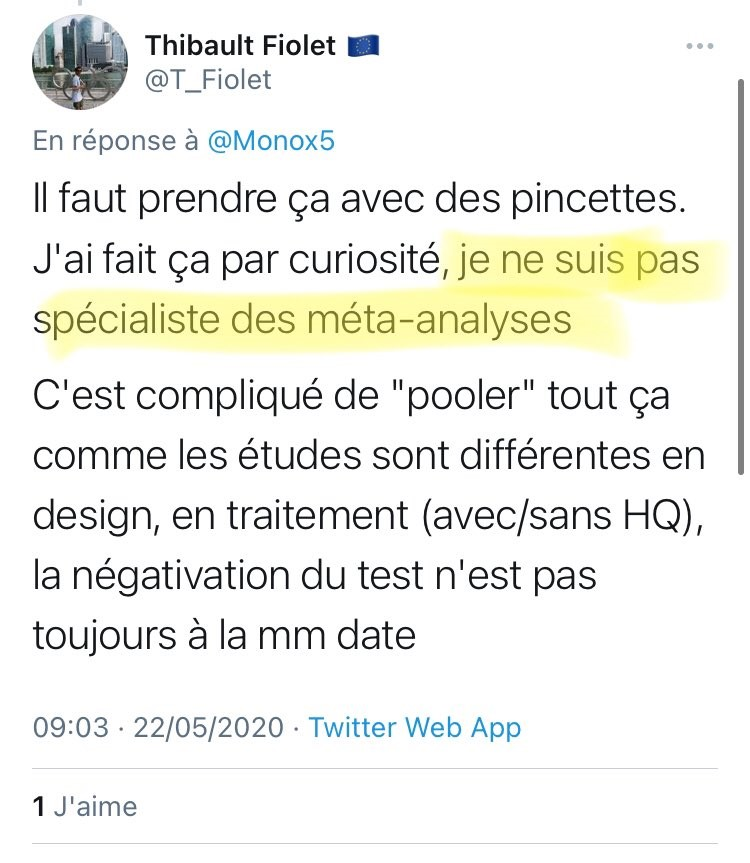The width and height of the screenshot is (750, 863).
Task: Click the line "la négativation du test n'est pas"
Action: tap(315, 575)
